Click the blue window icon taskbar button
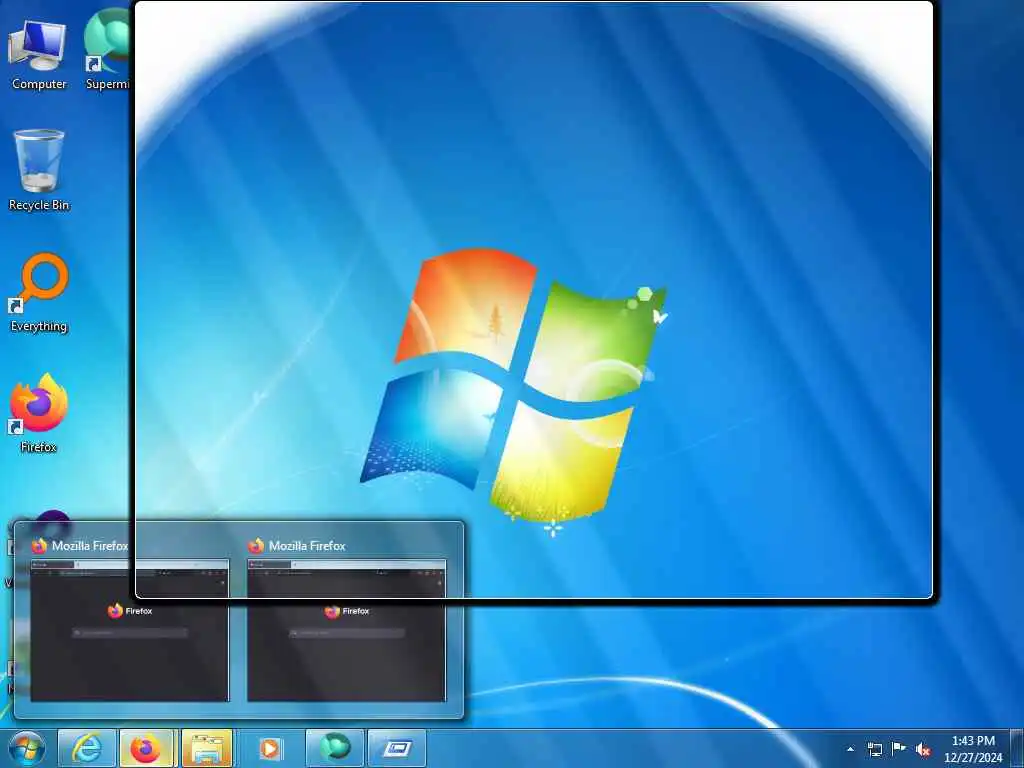1024x768 pixels. [396, 748]
